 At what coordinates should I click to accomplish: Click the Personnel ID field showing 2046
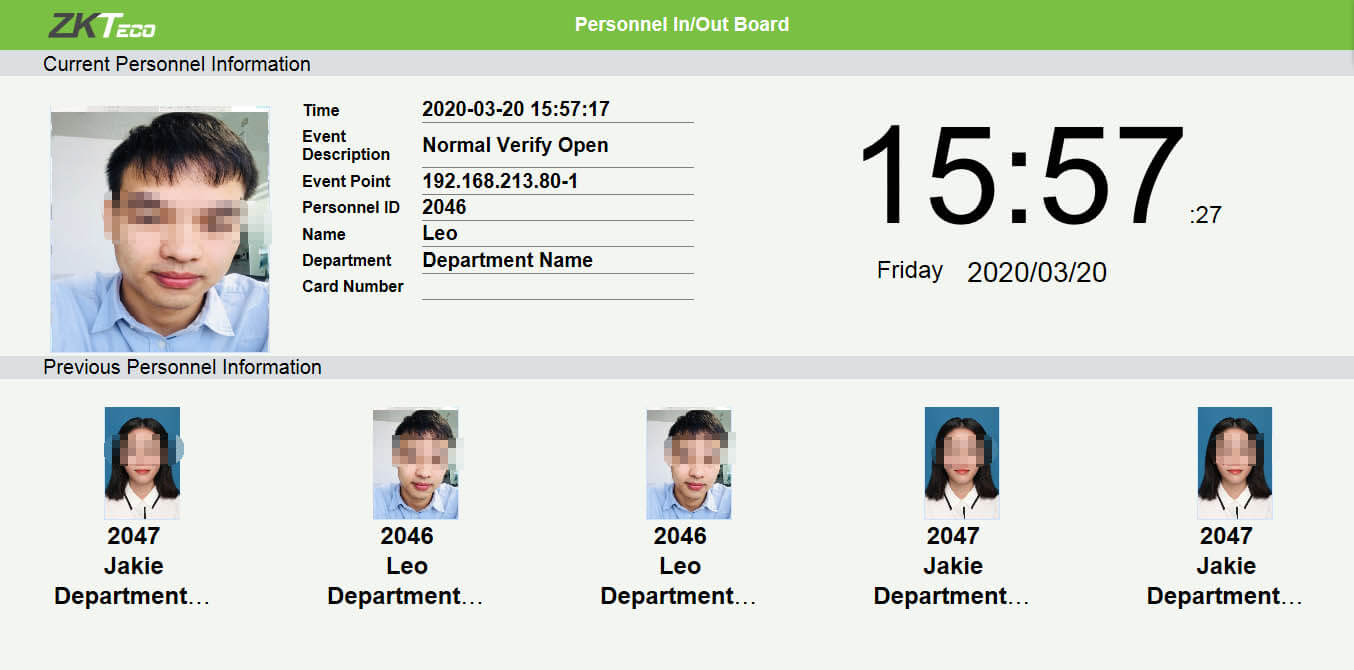pyautogui.click(x=445, y=207)
